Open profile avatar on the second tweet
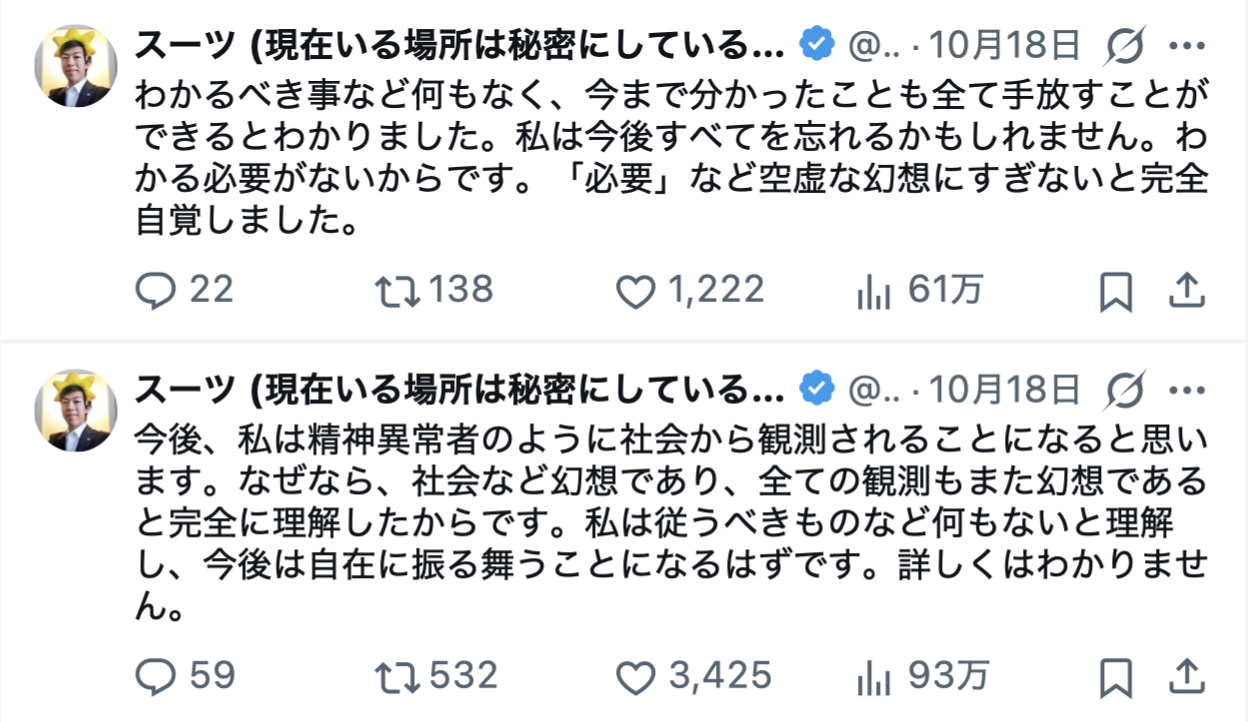Image resolution: width=1248 pixels, height=722 pixels. [76, 410]
